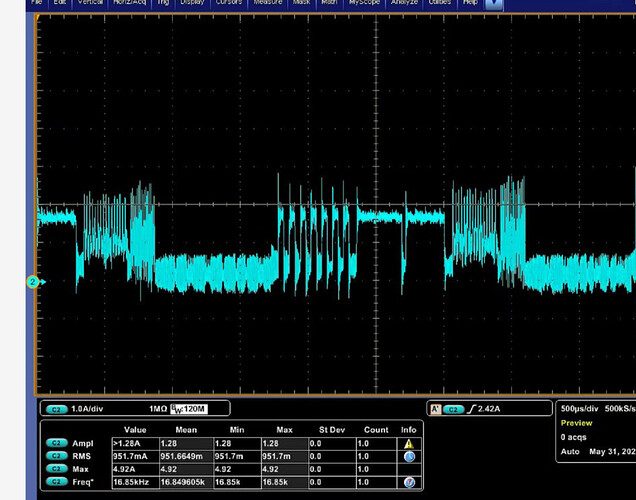636x500 pixels.
Task: Click the 2.42A trigger level readout
Action: click(489, 409)
